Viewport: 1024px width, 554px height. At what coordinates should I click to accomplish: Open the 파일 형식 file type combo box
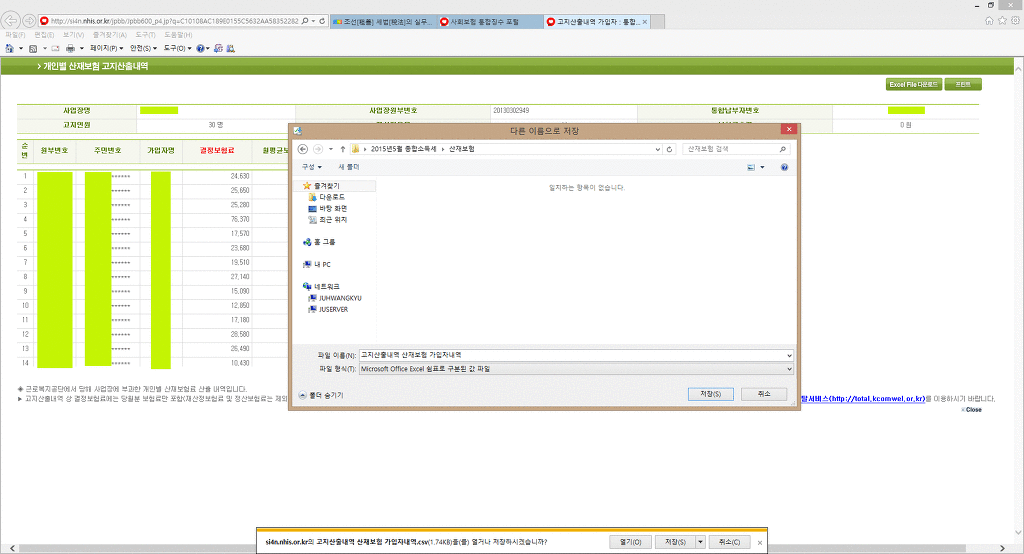click(577, 369)
